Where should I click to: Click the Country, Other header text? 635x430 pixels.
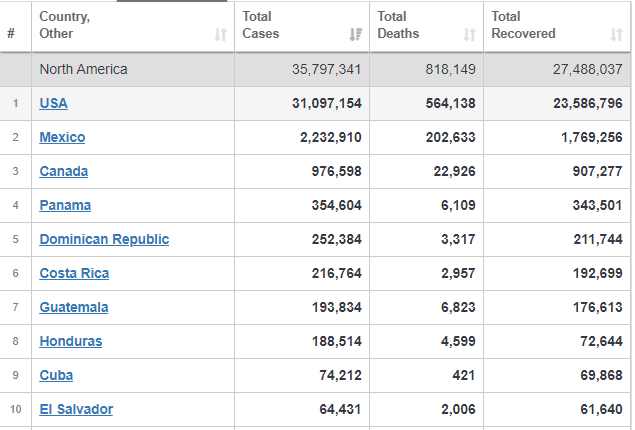click(x=64, y=25)
